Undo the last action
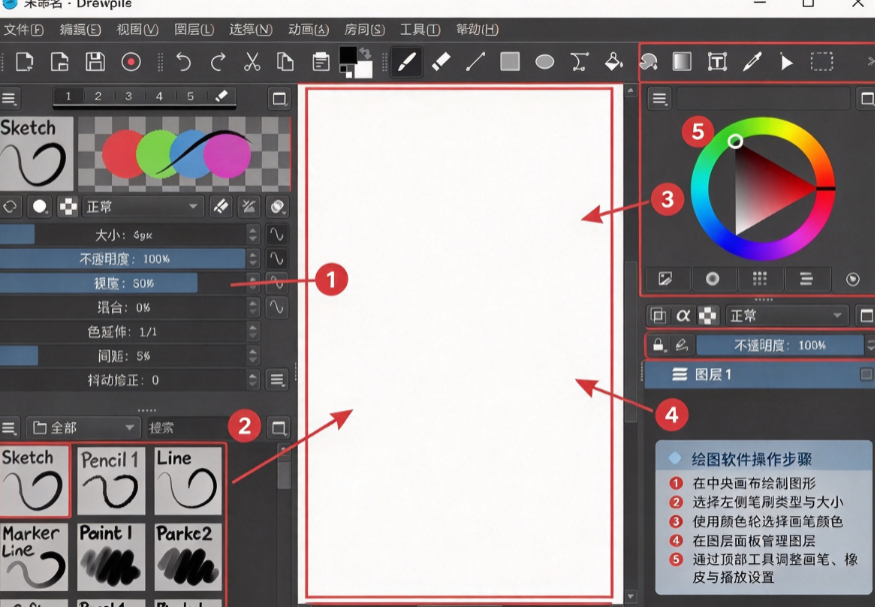The image size is (875, 607). click(x=183, y=61)
